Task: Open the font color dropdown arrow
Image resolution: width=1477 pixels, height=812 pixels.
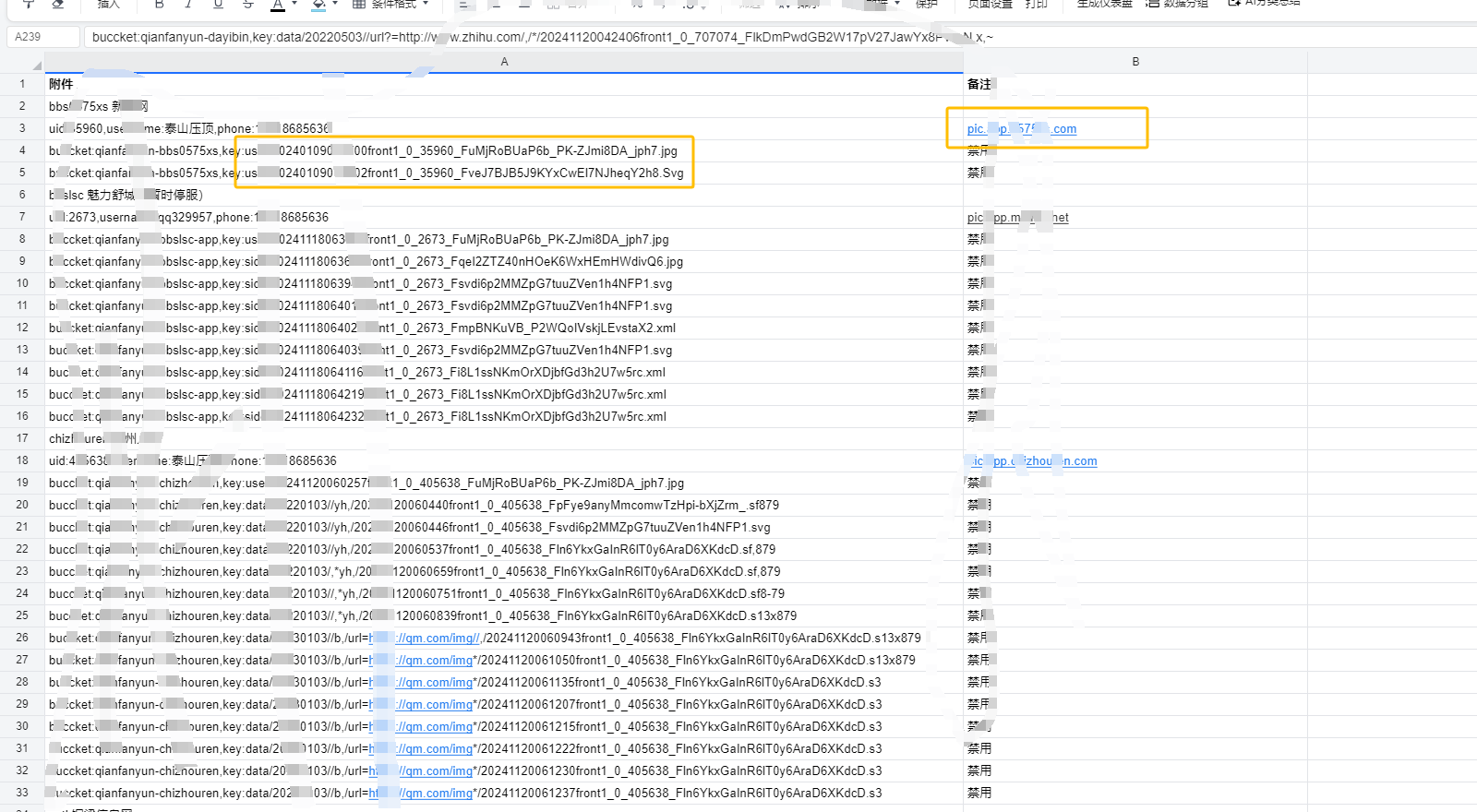Action: click(294, 4)
